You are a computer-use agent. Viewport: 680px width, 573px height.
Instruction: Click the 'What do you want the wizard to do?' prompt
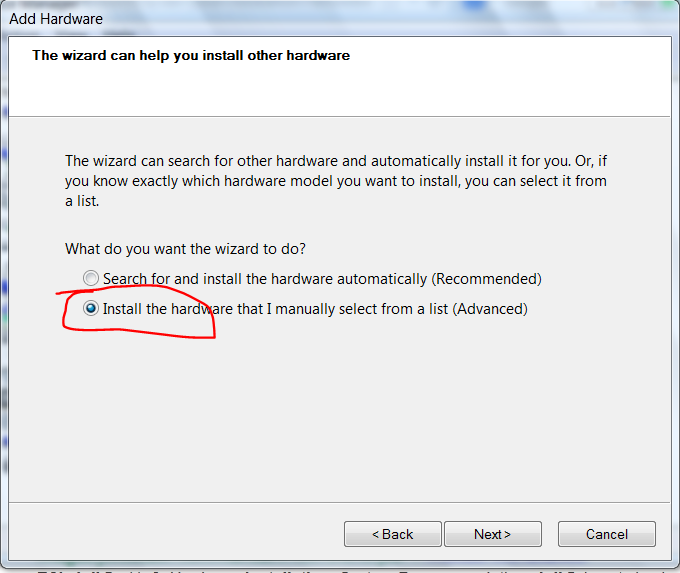point(185,249)
